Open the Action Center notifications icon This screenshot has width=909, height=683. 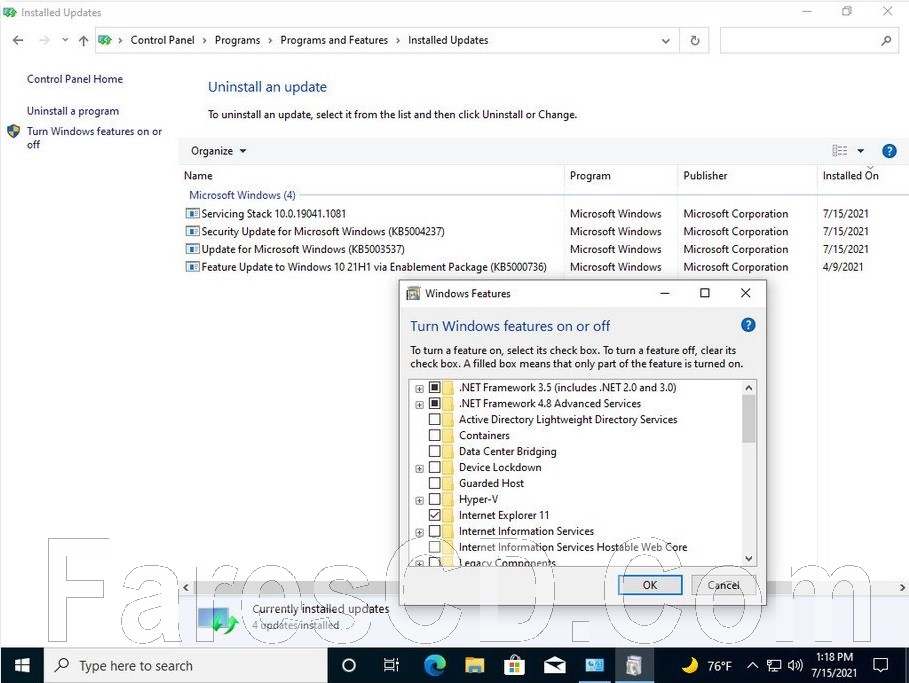point(881,665)
